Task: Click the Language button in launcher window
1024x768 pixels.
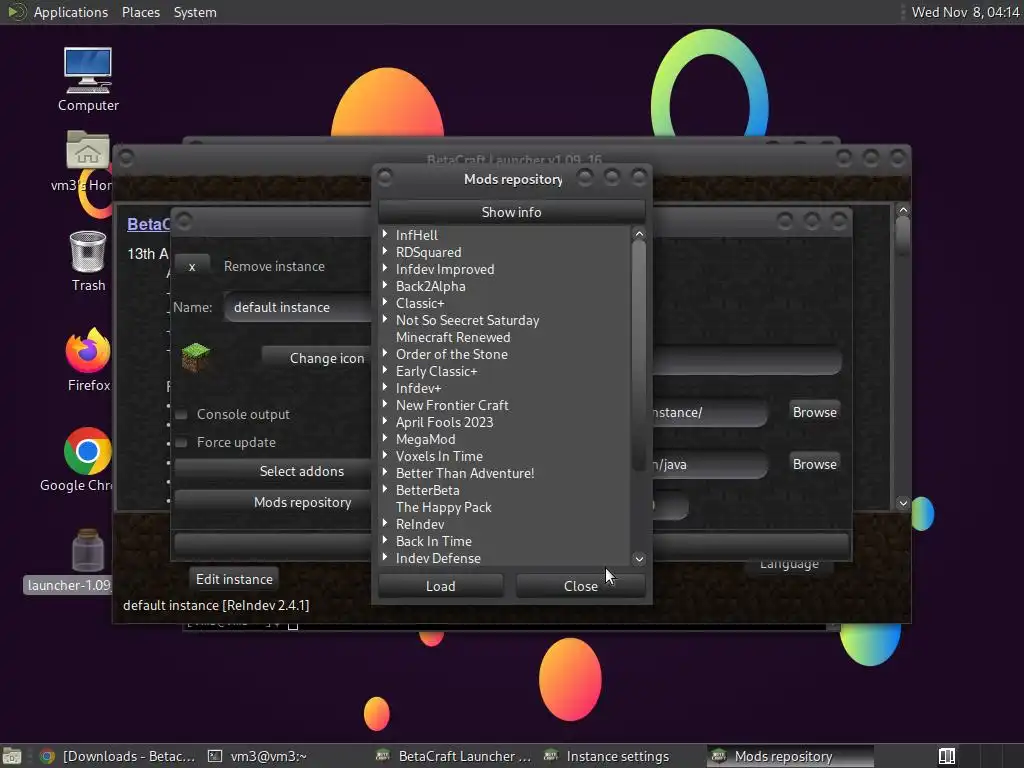Action: point(789,565)
